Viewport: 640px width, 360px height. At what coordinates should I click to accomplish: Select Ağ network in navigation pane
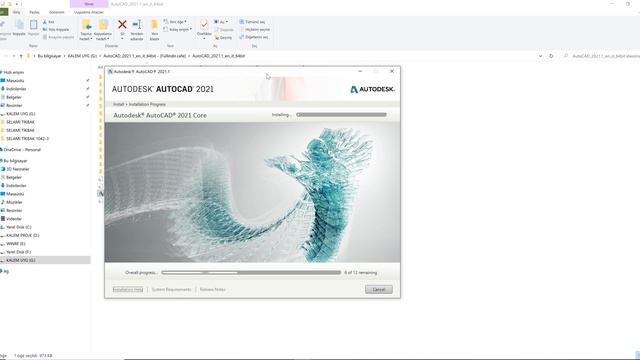click(4, 271)
